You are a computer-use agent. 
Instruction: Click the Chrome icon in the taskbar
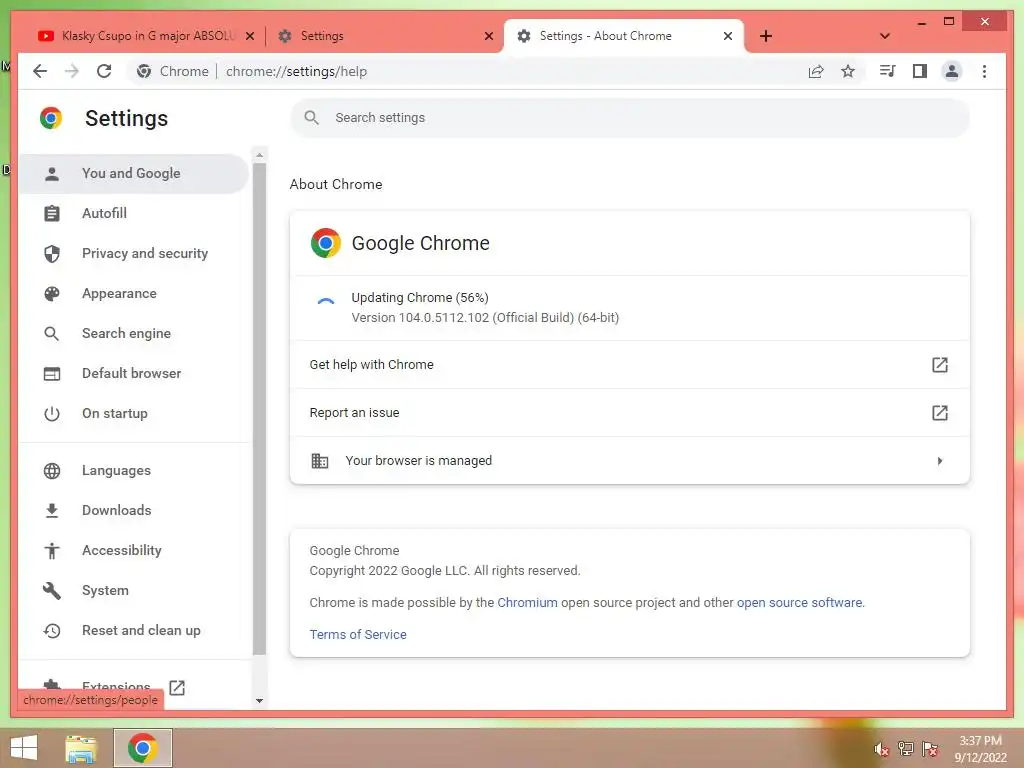coord(143,748)
